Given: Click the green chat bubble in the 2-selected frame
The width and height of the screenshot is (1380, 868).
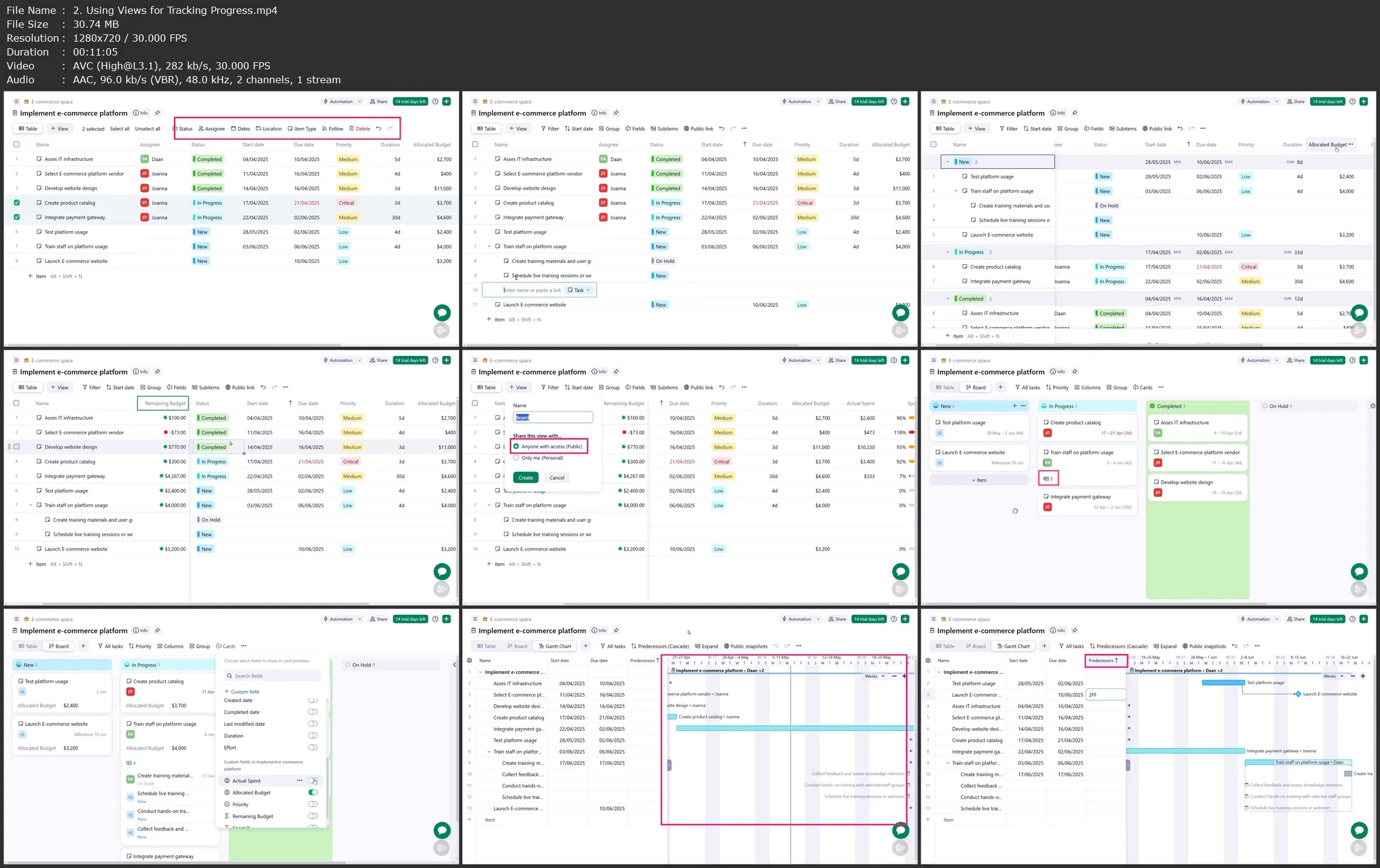Looking at the screenshot, I should 442,312.
